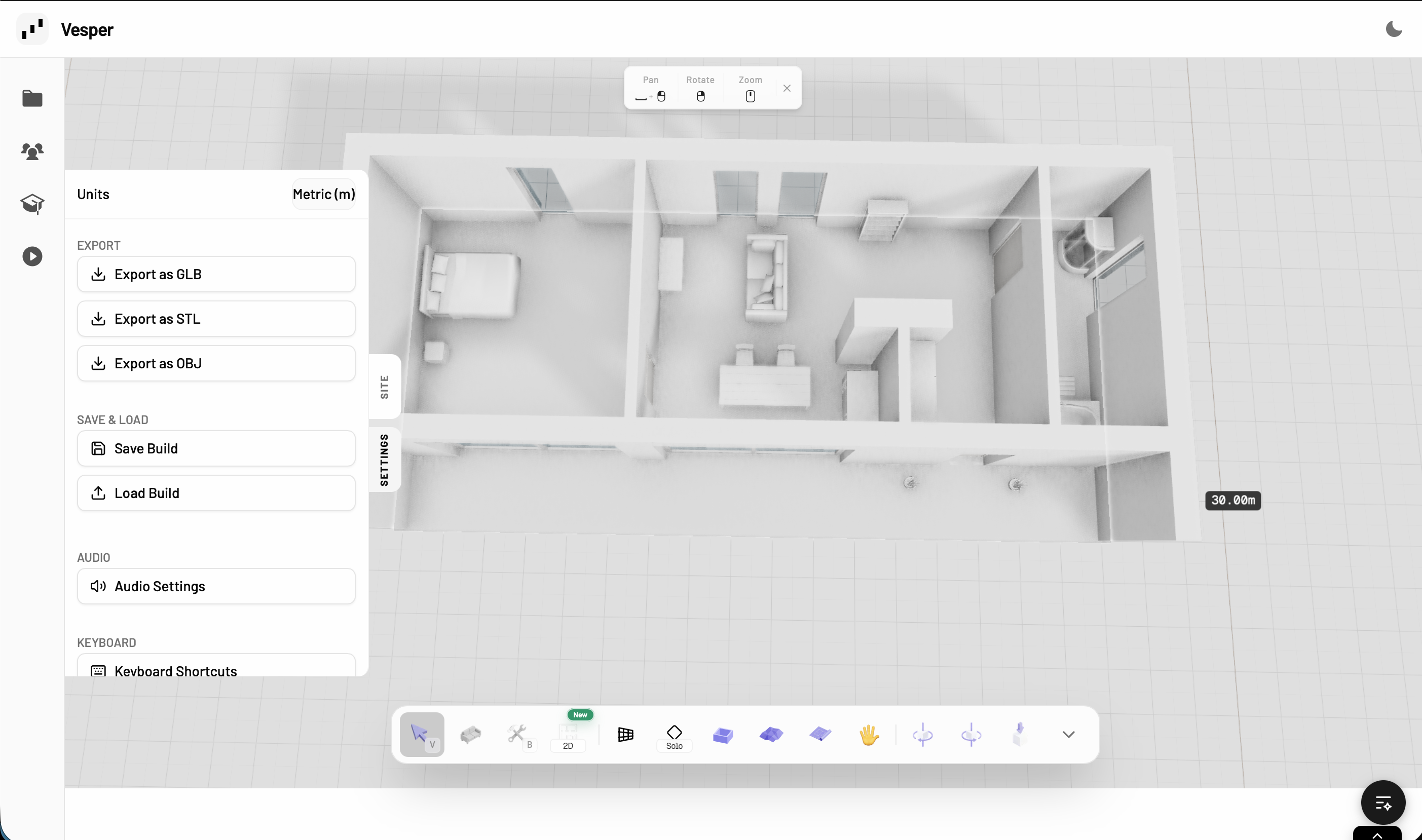
Task: Open the Units Metric (m) selector
Action: tap(324, 194)
